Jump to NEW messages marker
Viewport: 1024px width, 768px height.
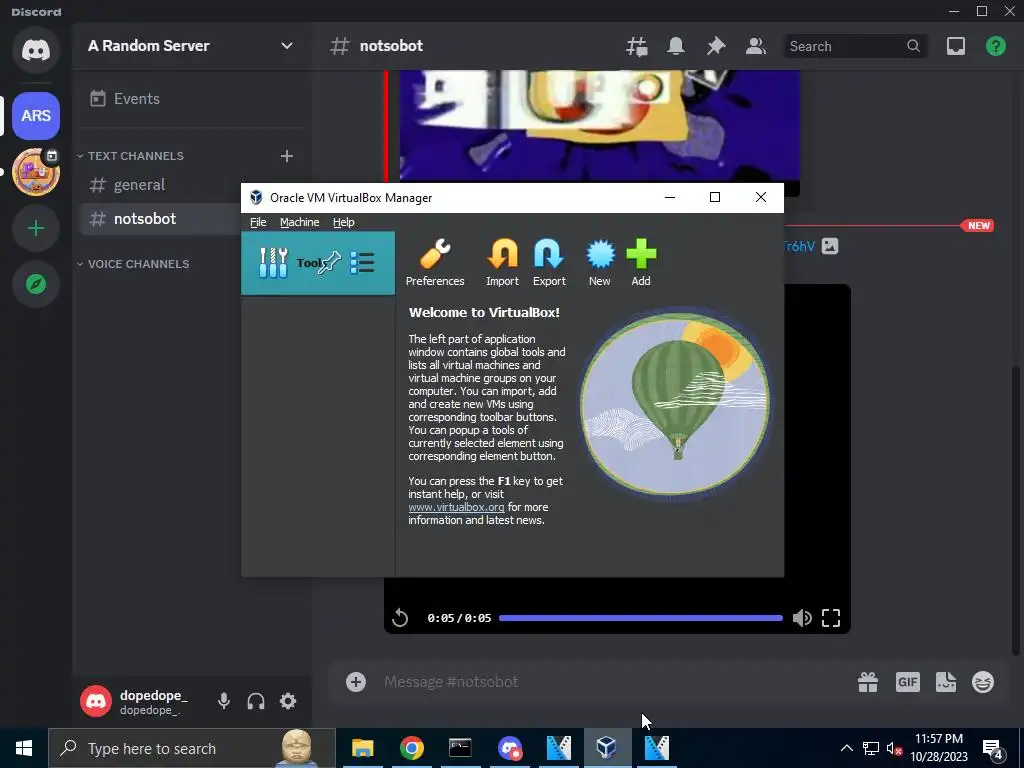coord(978,225)
